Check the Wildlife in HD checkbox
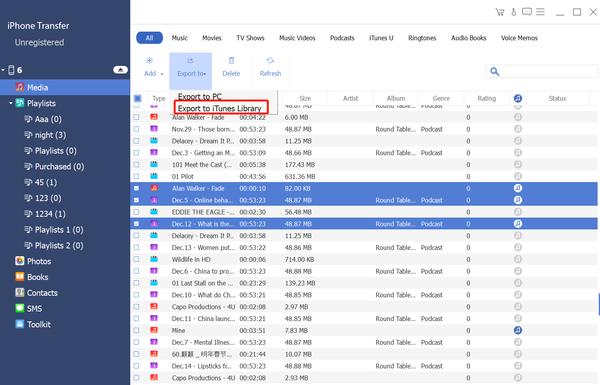This screenshot has width=600, height=385. [136, 259]
